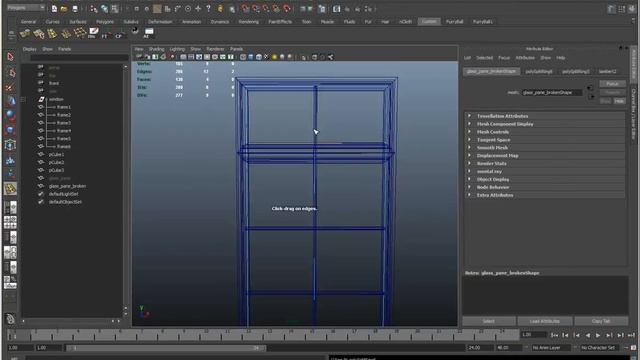640x360 pixels.
Task: Click the Select button at panel bottom
Action: coord(489,321)
